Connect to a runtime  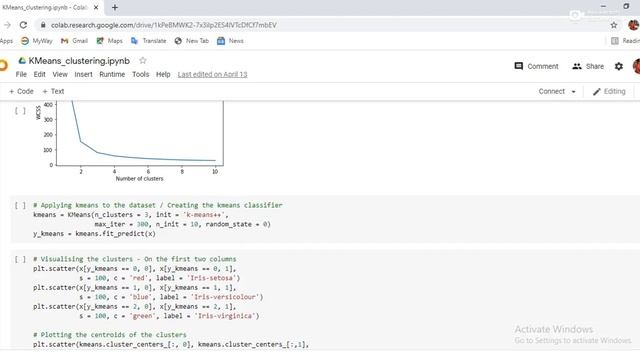552,91
